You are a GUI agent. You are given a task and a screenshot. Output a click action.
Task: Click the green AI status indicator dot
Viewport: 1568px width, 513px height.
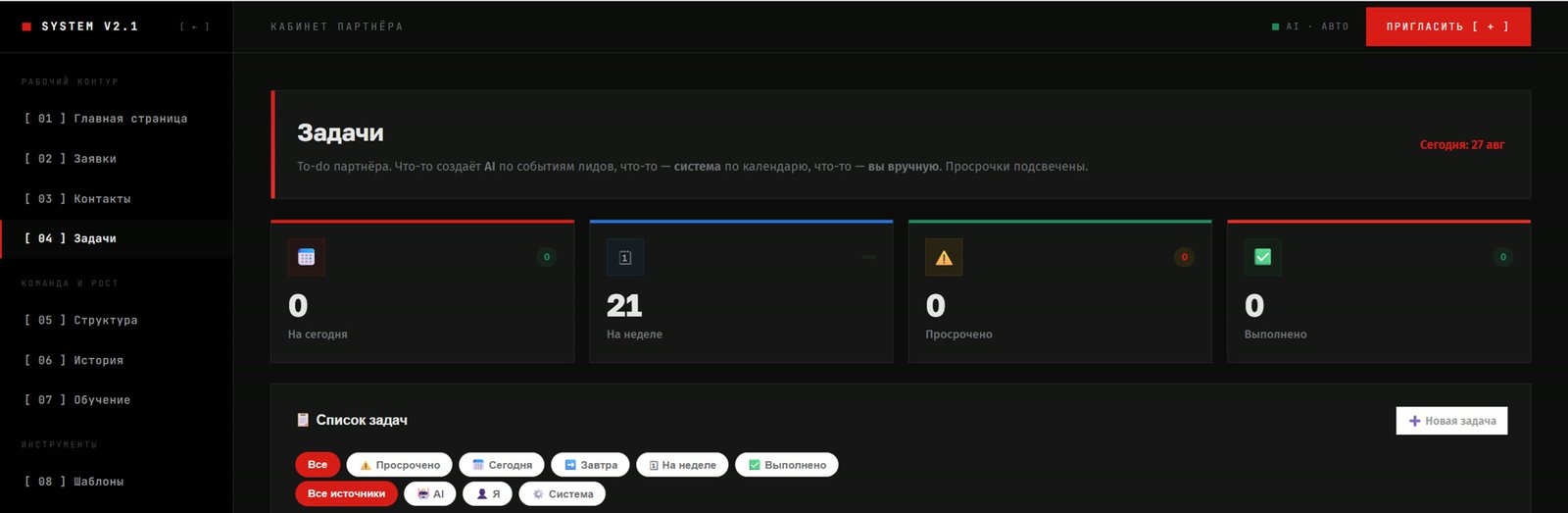coord(1275,26)
